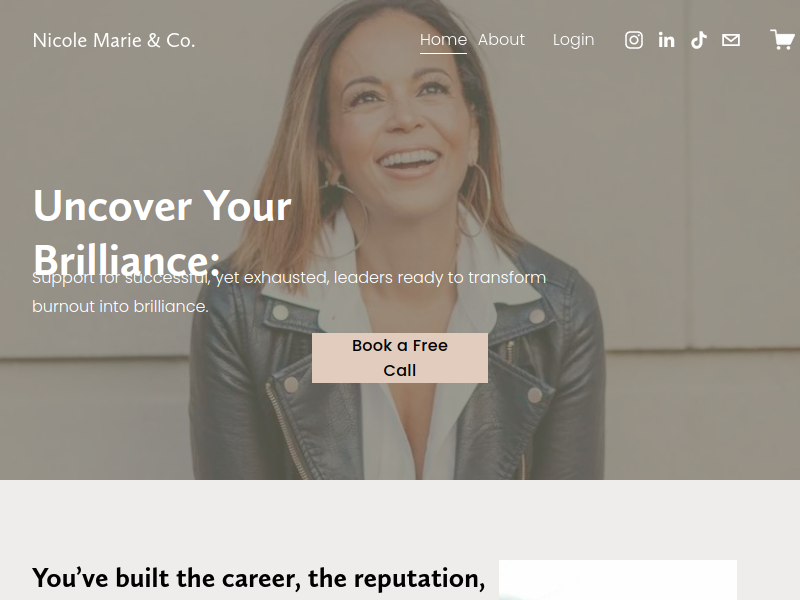
Task: Book a Free Call button
Action: click(x=399, y=358)
